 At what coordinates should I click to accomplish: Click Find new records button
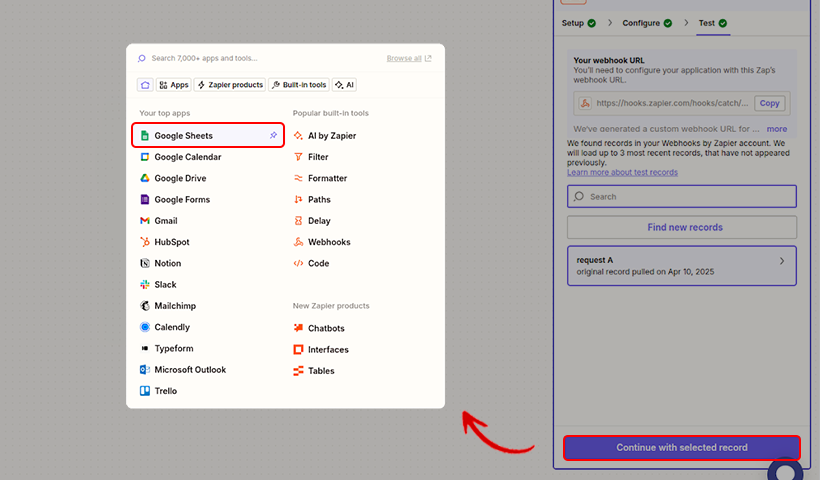click(x=682, y=227)
